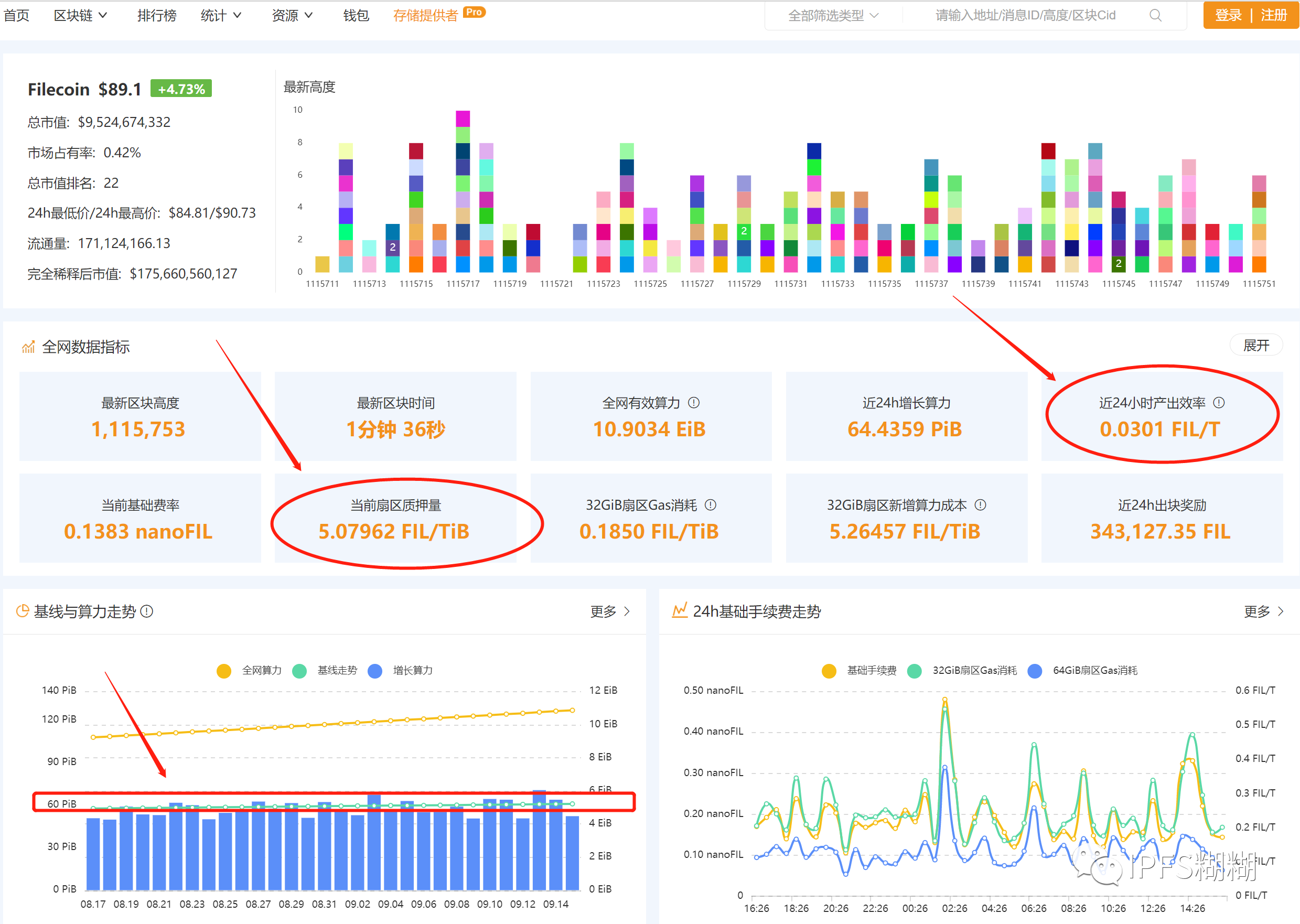Click the search magnifier icon
1300x924 pixels.
(1155, 15)
